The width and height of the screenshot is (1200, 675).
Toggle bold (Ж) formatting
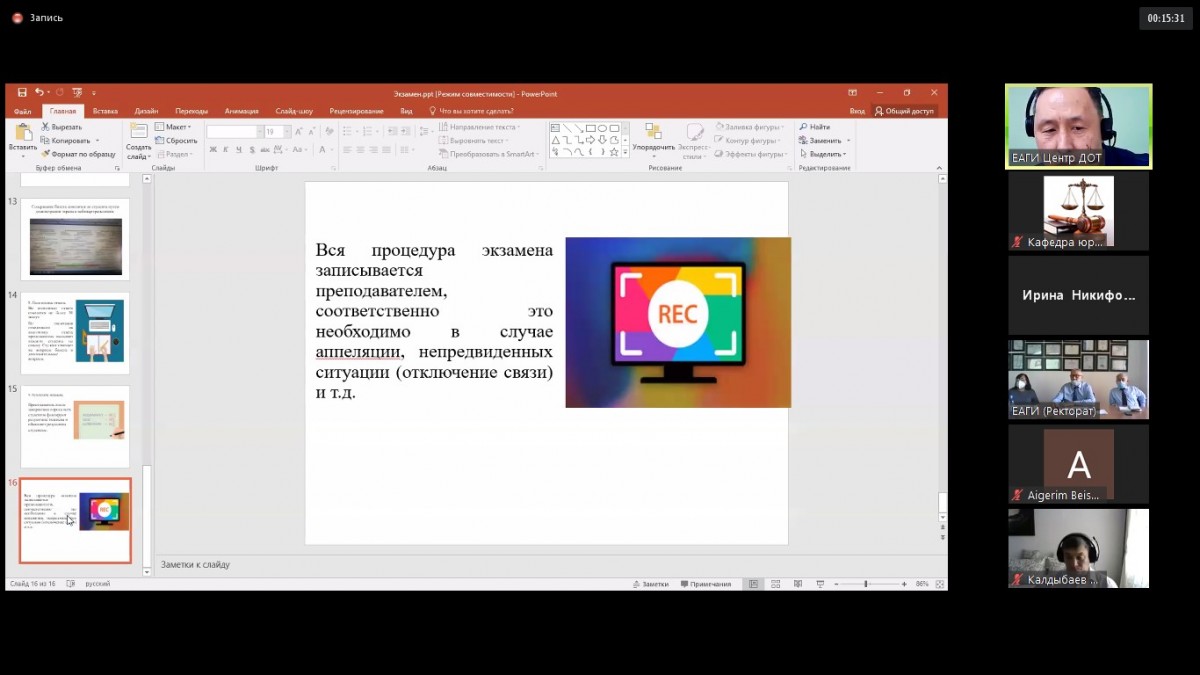click(x=213, y=150)
